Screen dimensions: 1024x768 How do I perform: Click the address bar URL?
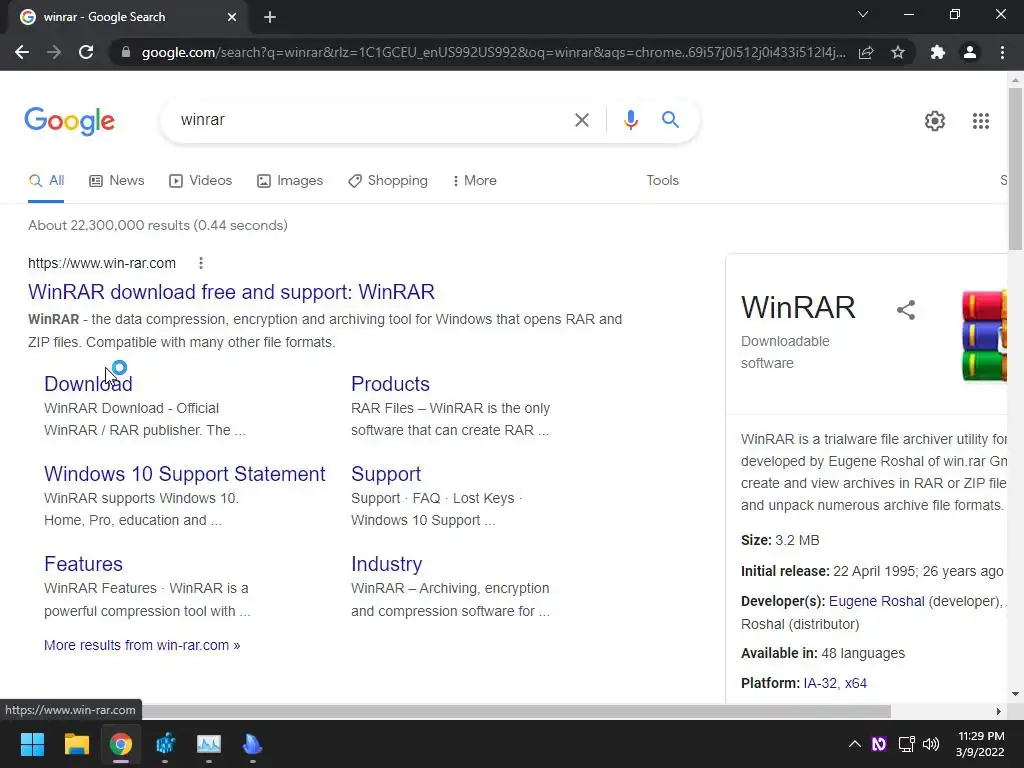pyautogui.click(x=493, y=52)
